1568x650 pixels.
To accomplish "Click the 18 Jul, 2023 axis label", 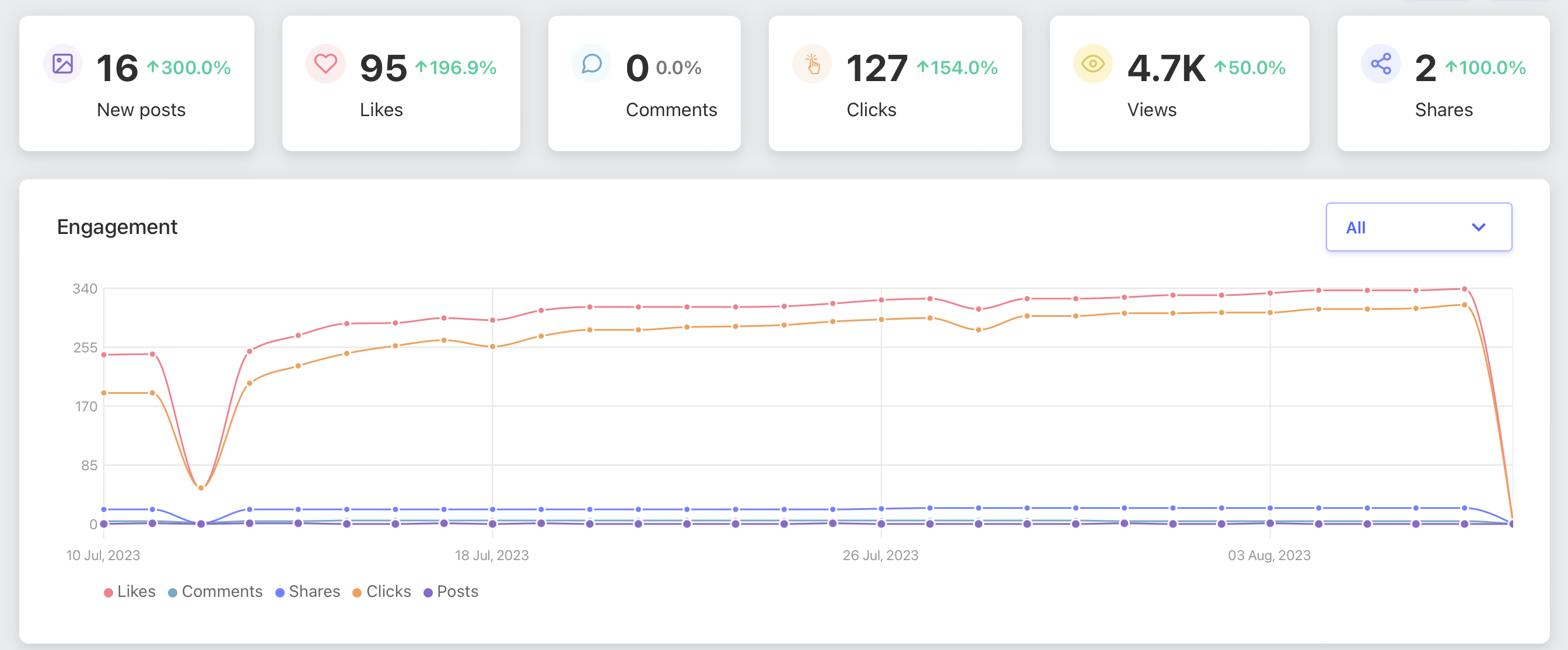I will click(x=492, y=555).
